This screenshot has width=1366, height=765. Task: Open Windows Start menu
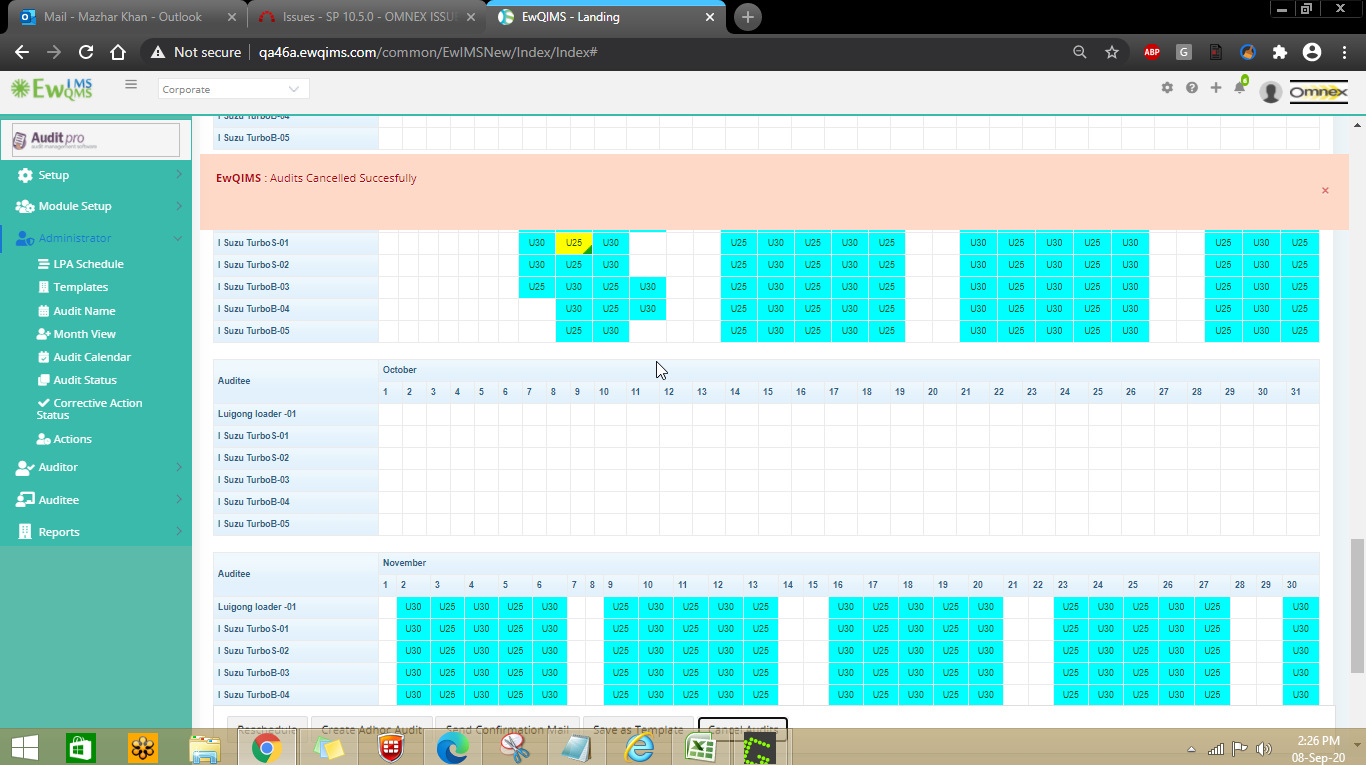coord(24,747)
